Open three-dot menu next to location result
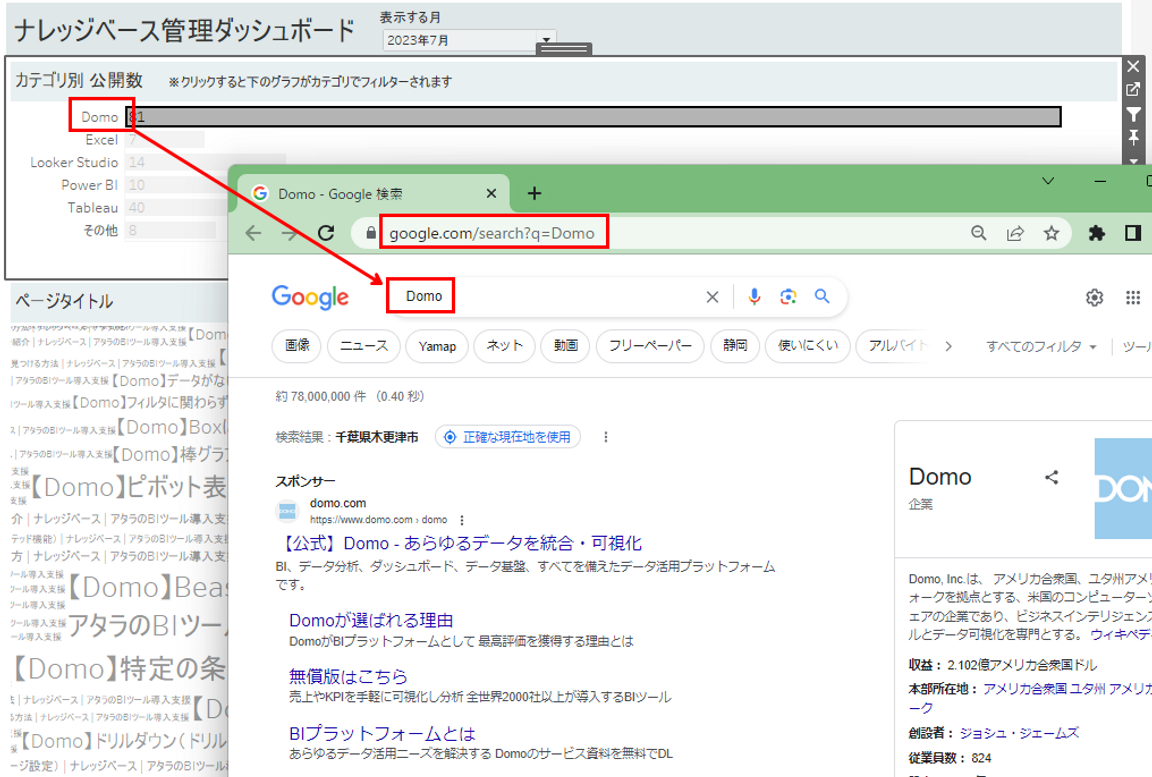 [x=605, y=437]
